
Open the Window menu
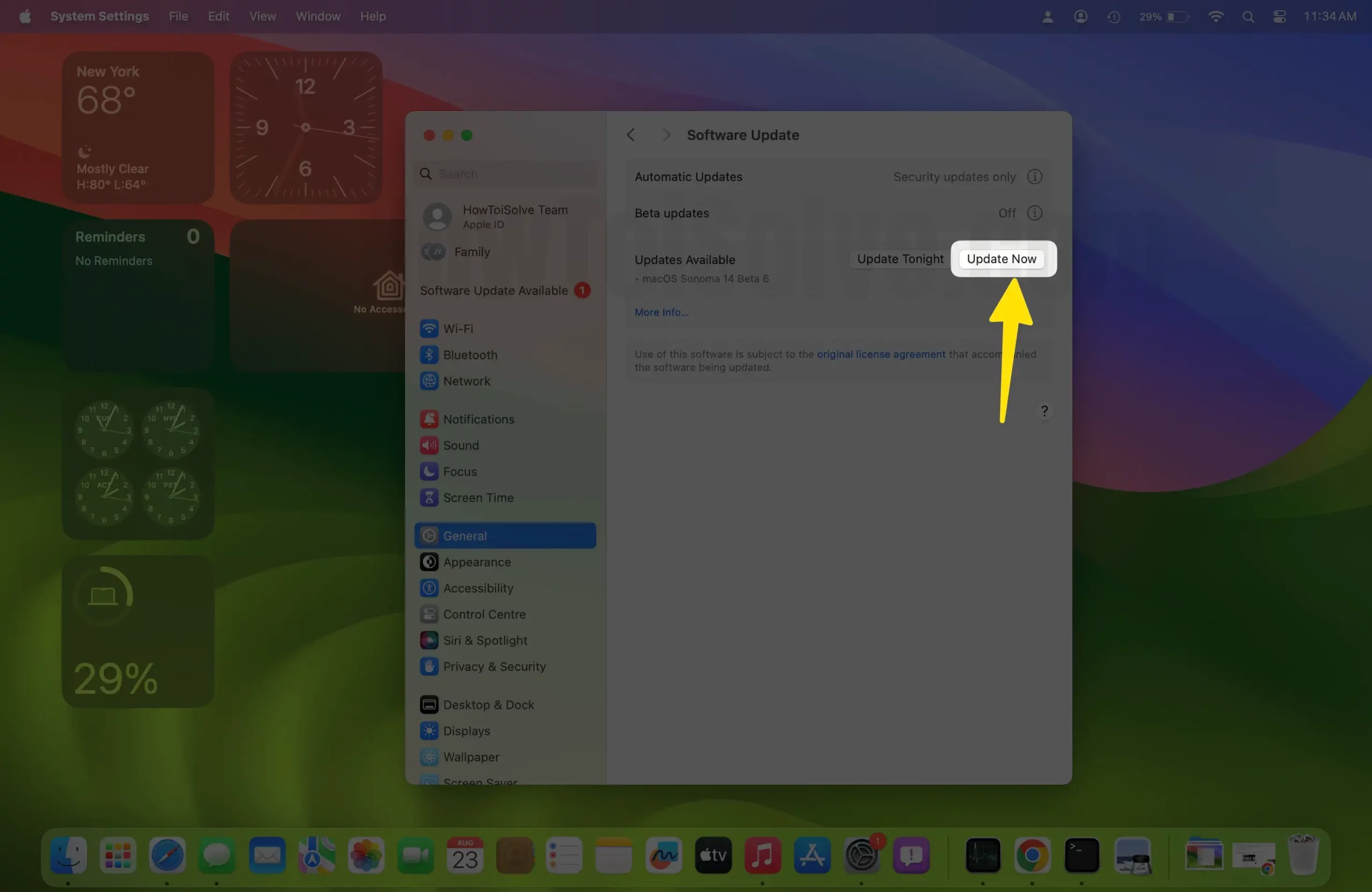[x=318, y=16]
